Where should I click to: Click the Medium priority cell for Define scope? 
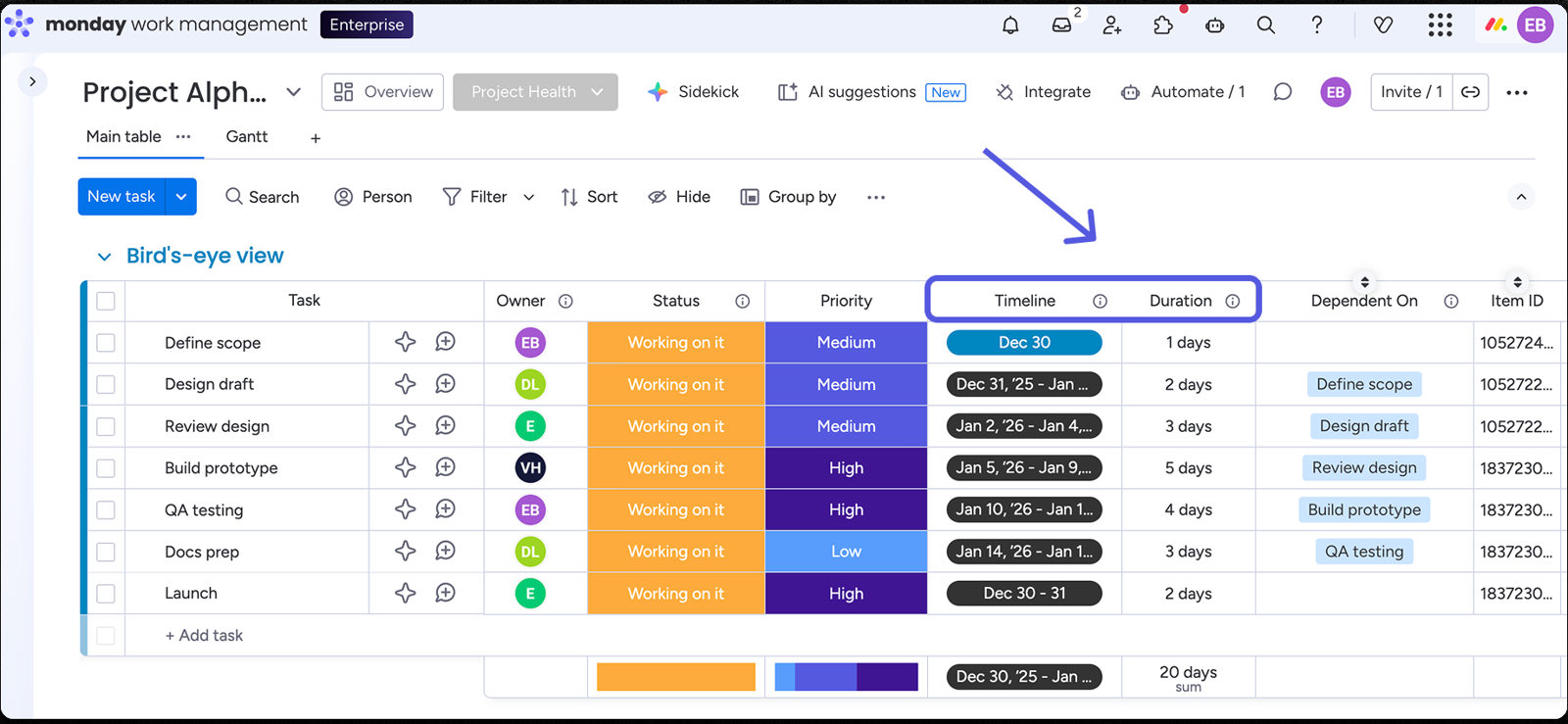(847, 343)
